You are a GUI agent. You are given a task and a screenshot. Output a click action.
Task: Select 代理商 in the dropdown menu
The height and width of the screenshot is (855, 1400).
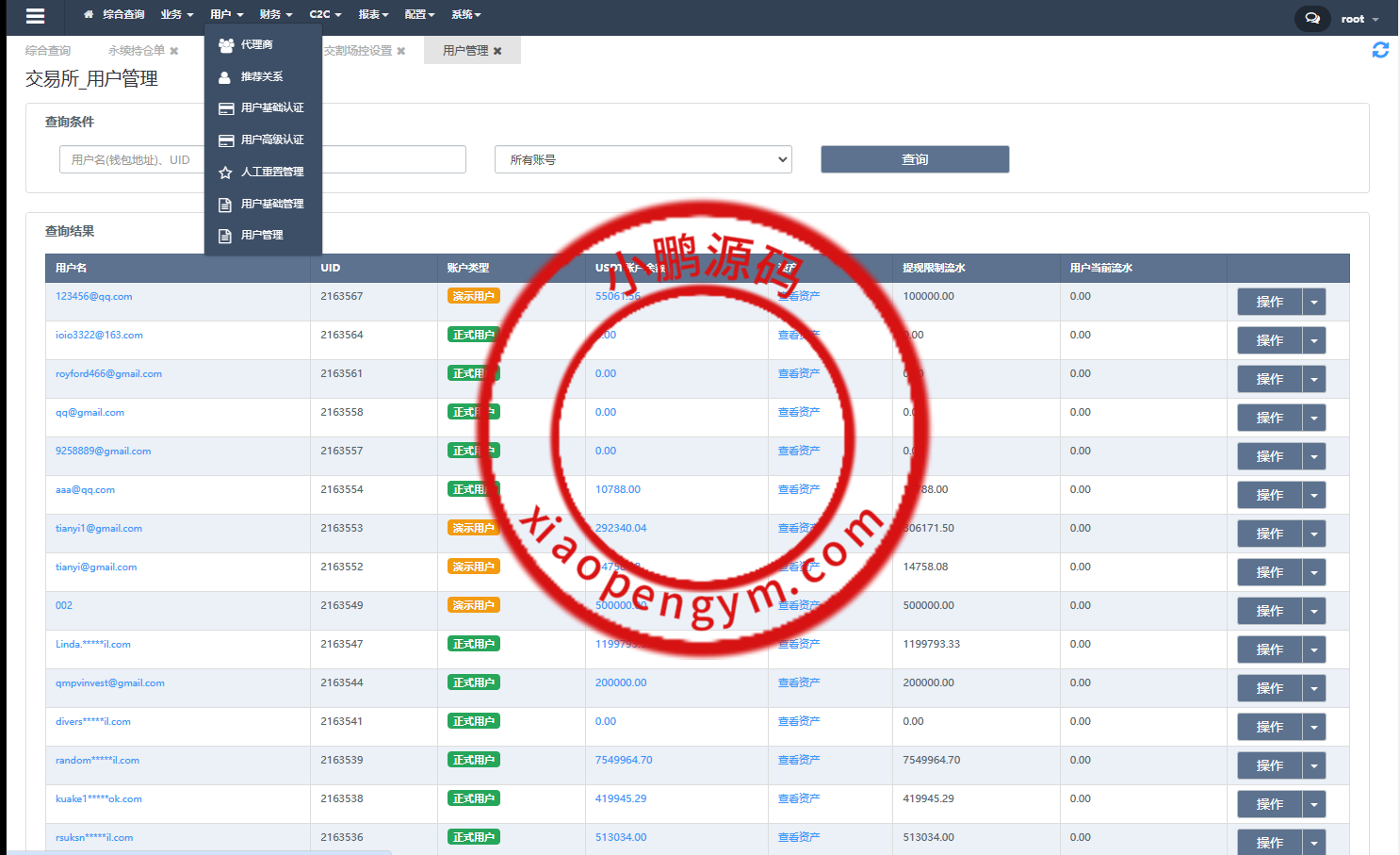point(256,44)
